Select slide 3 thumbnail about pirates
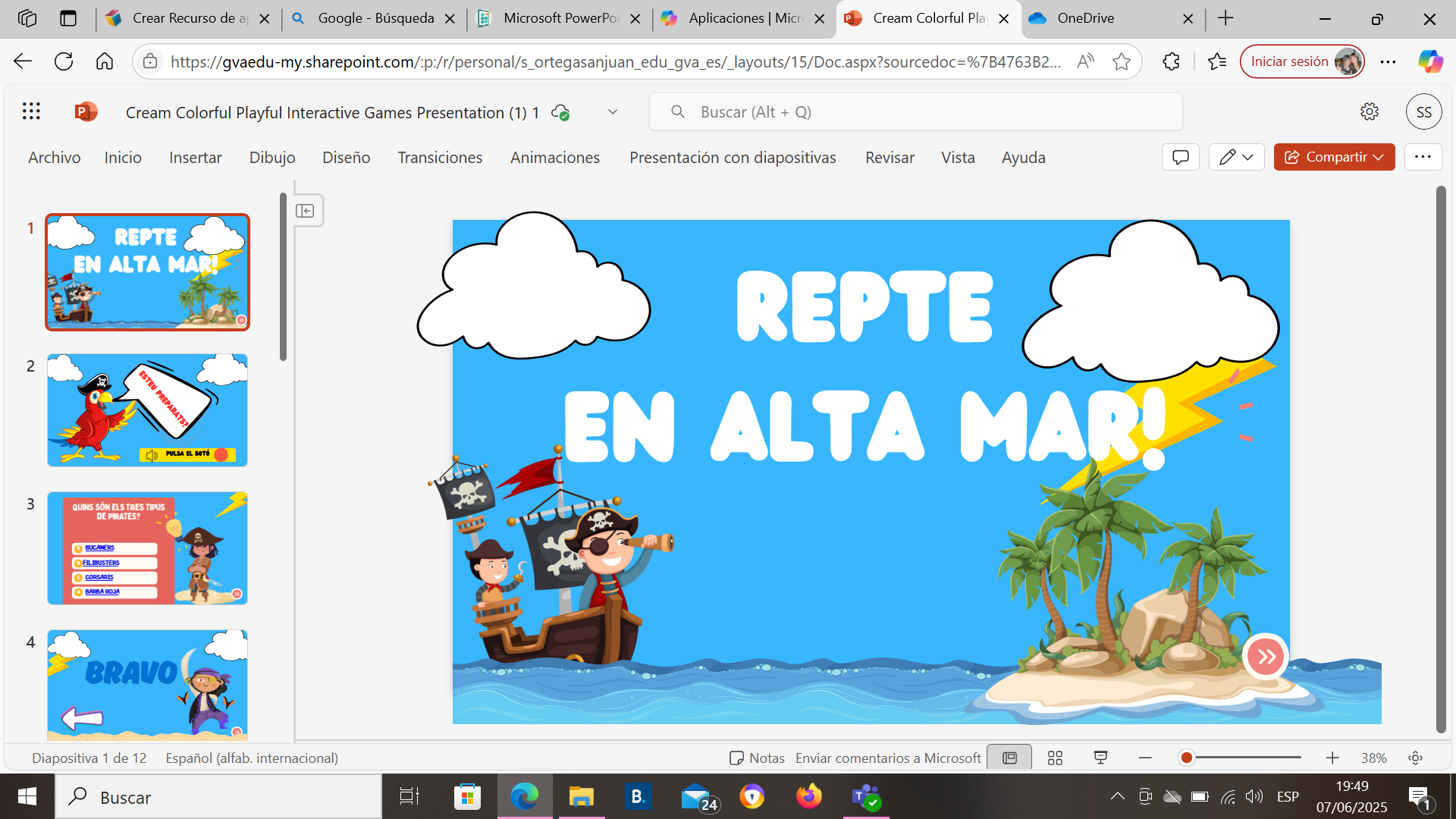The image size is (1456, 819). [x=147, y=548]
